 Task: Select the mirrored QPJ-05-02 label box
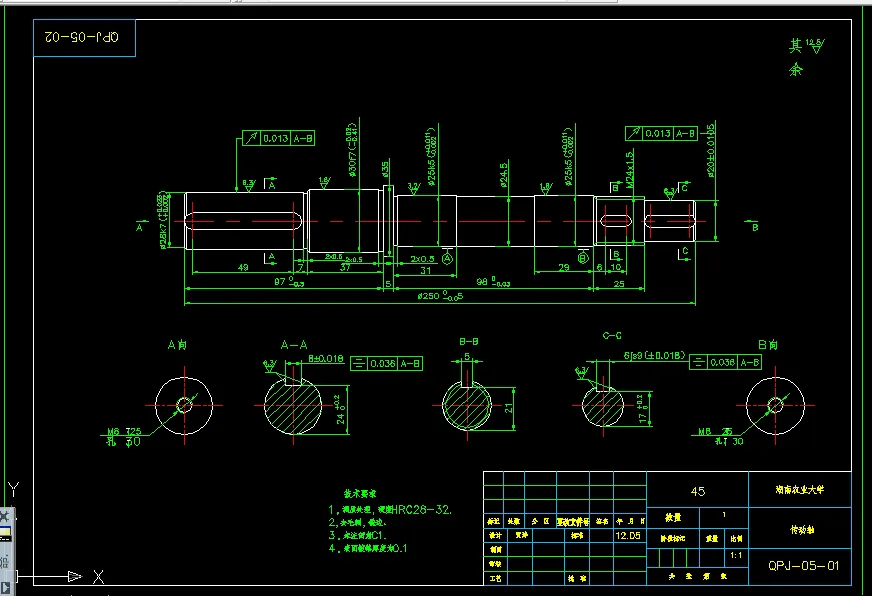84,37
